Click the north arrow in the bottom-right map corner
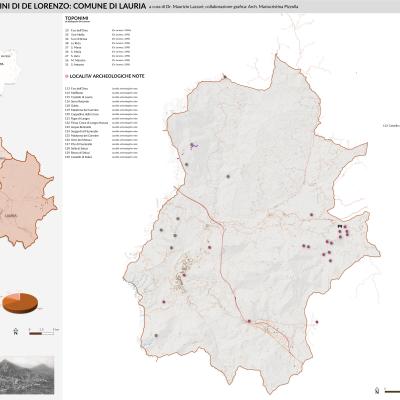Viewport: 400px width, 400px height. [377, 390]
